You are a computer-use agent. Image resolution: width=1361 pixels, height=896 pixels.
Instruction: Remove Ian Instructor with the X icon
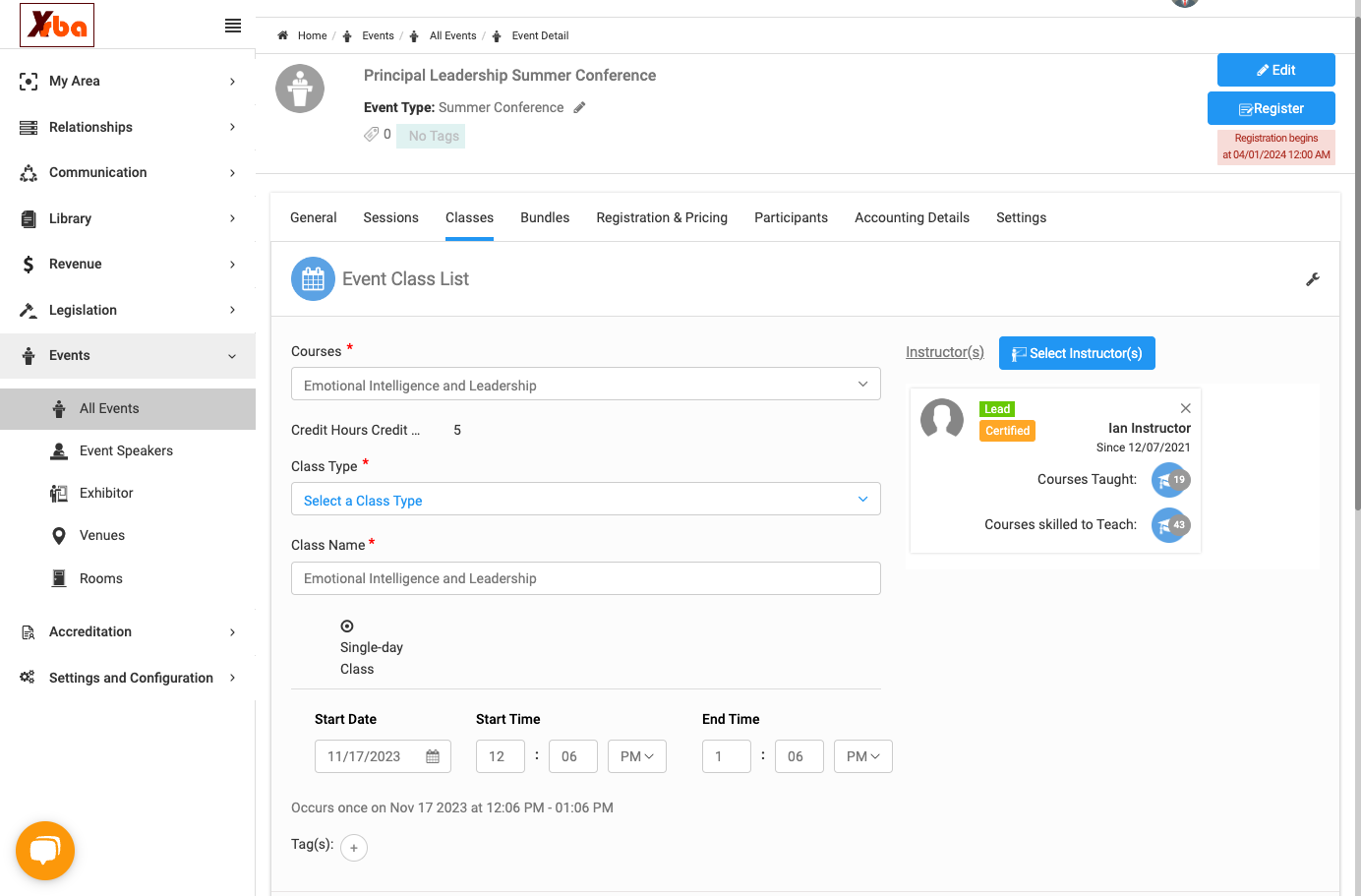[1186, 408]
